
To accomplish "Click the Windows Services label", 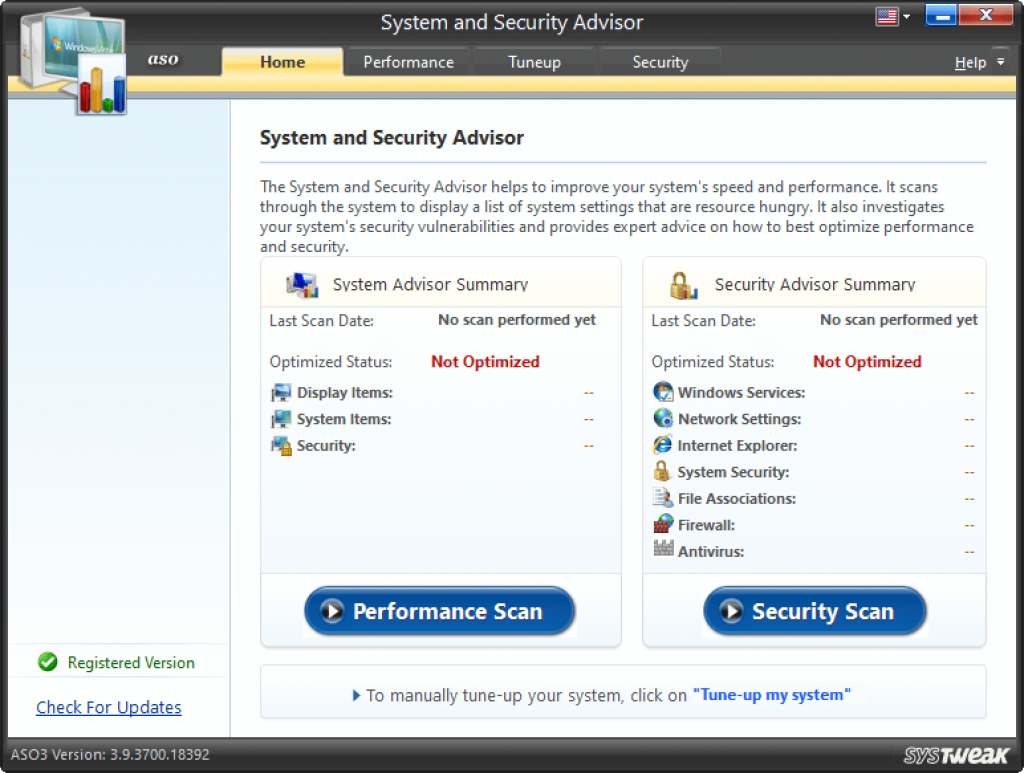I will (x=741, y=392).
